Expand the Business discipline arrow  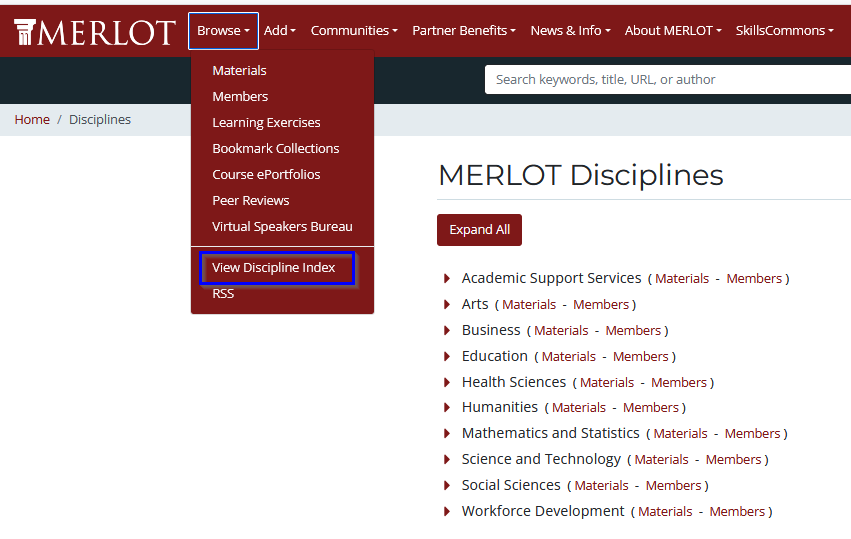coord(447,331)
